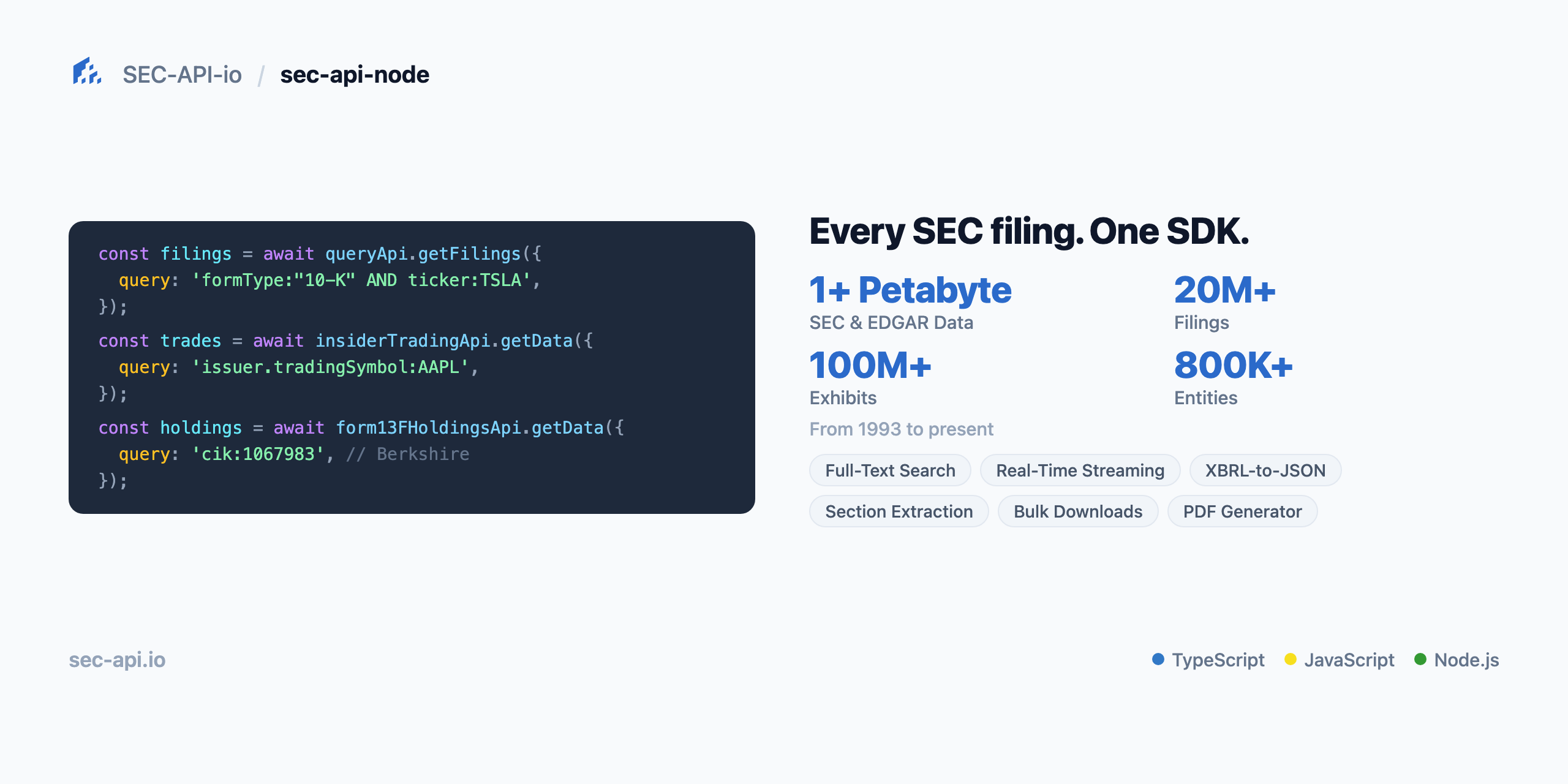Select the Node.js language dot

click(x=1421, y=660)
